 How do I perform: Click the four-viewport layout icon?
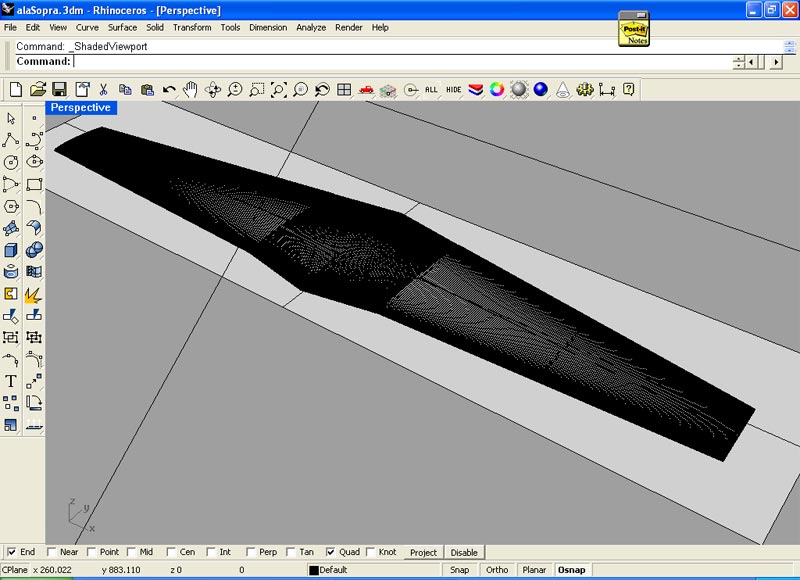point(344,89)
